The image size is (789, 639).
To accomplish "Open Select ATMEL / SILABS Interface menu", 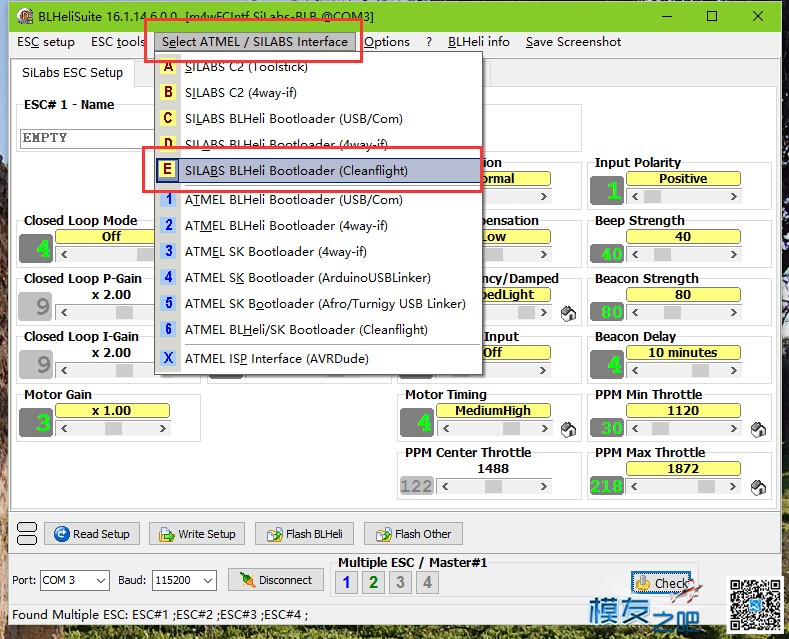I will point(255,42).
